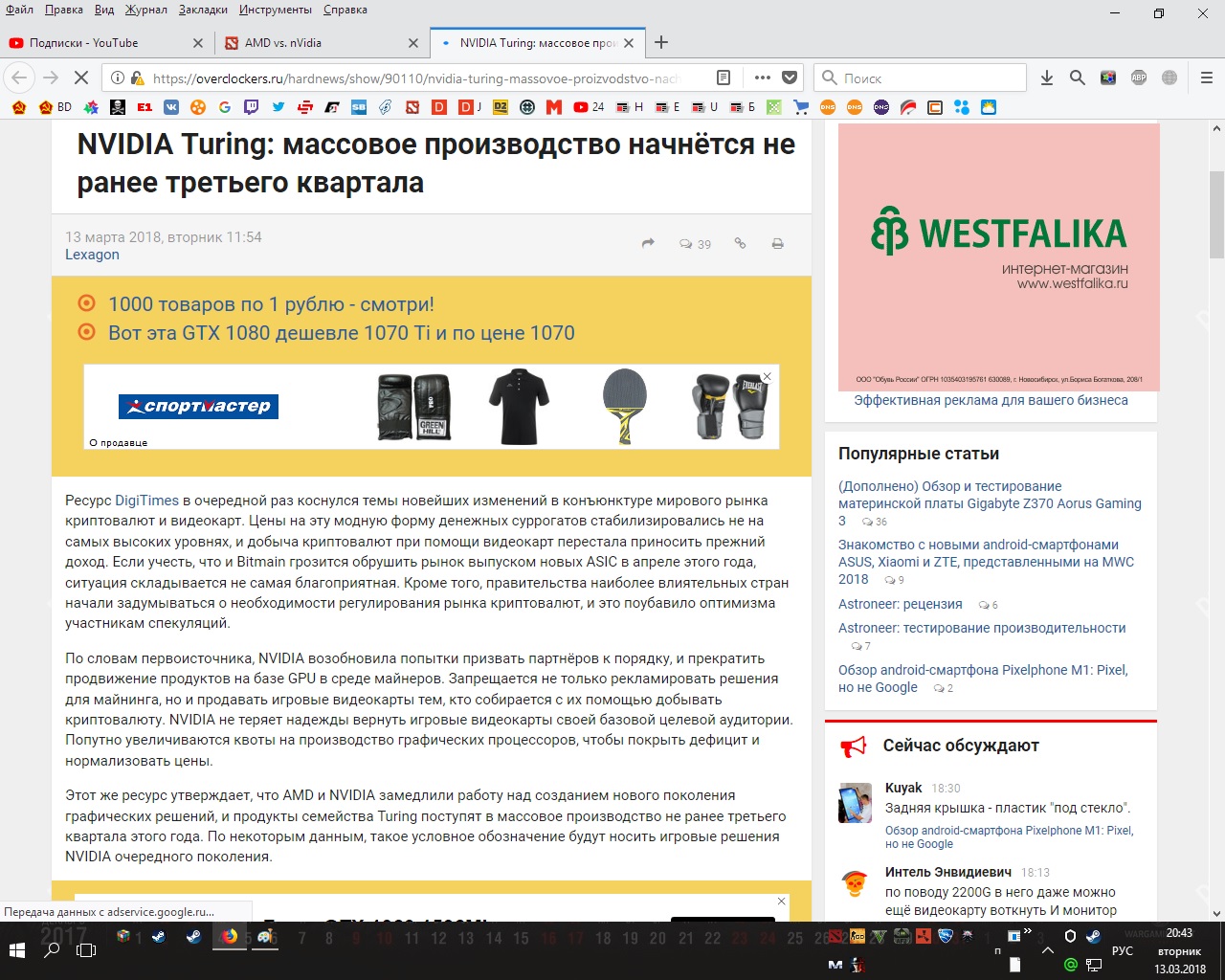The width and height of the screenshot is (1225, 980).
Task: Stop the page from loading
Action: click(x=80, y=78)
